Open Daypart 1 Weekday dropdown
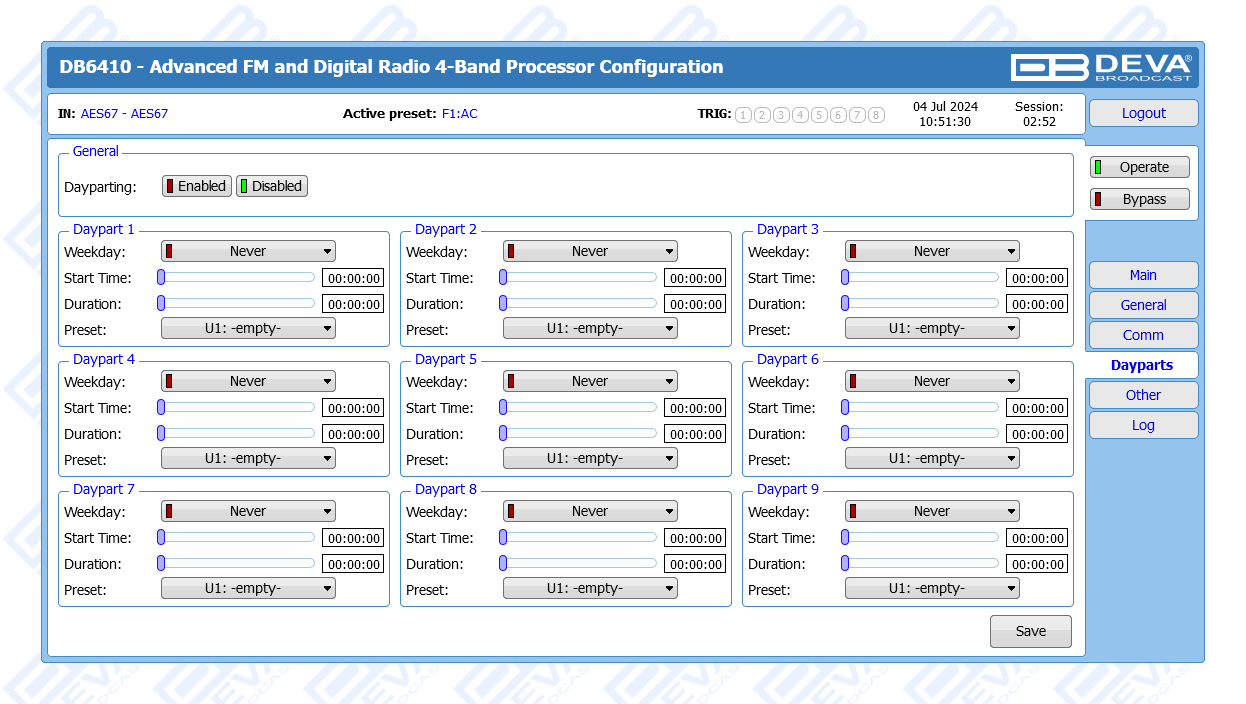Image resolution: width=1246 pixels, height=704 pixels. (x=248, y=251)
